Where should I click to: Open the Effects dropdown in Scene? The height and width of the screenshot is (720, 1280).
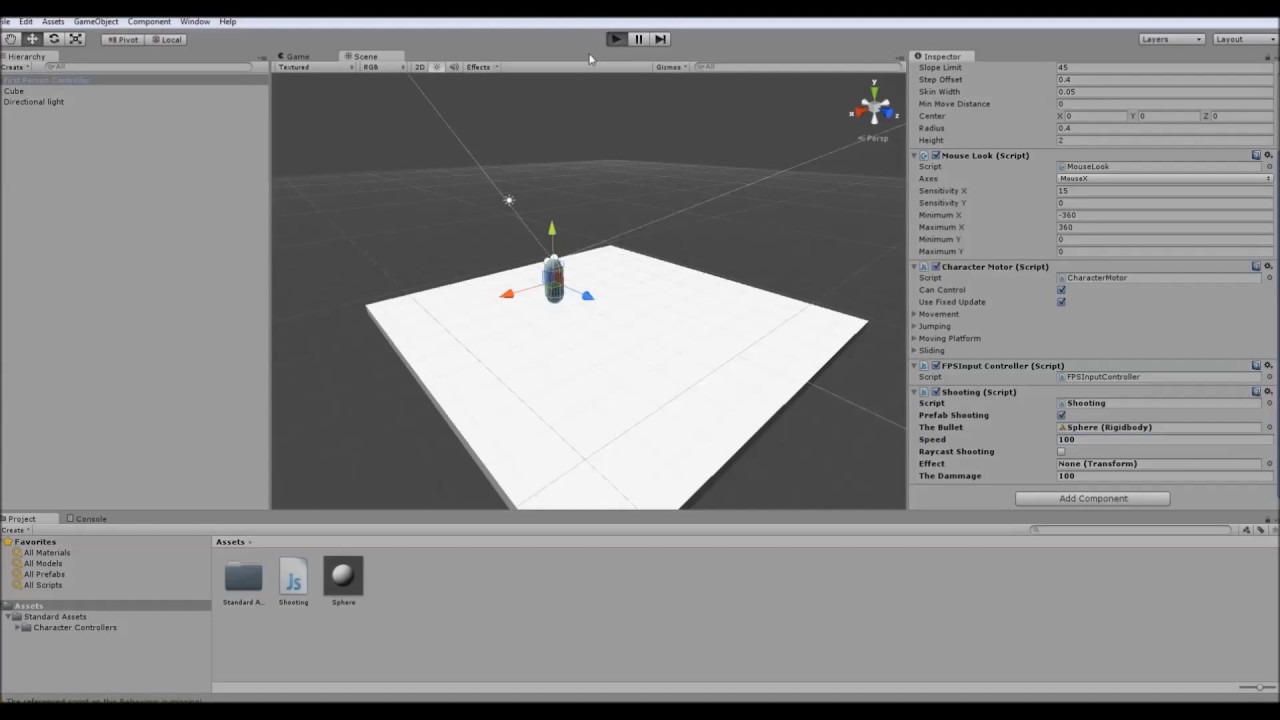click(482, 67)
